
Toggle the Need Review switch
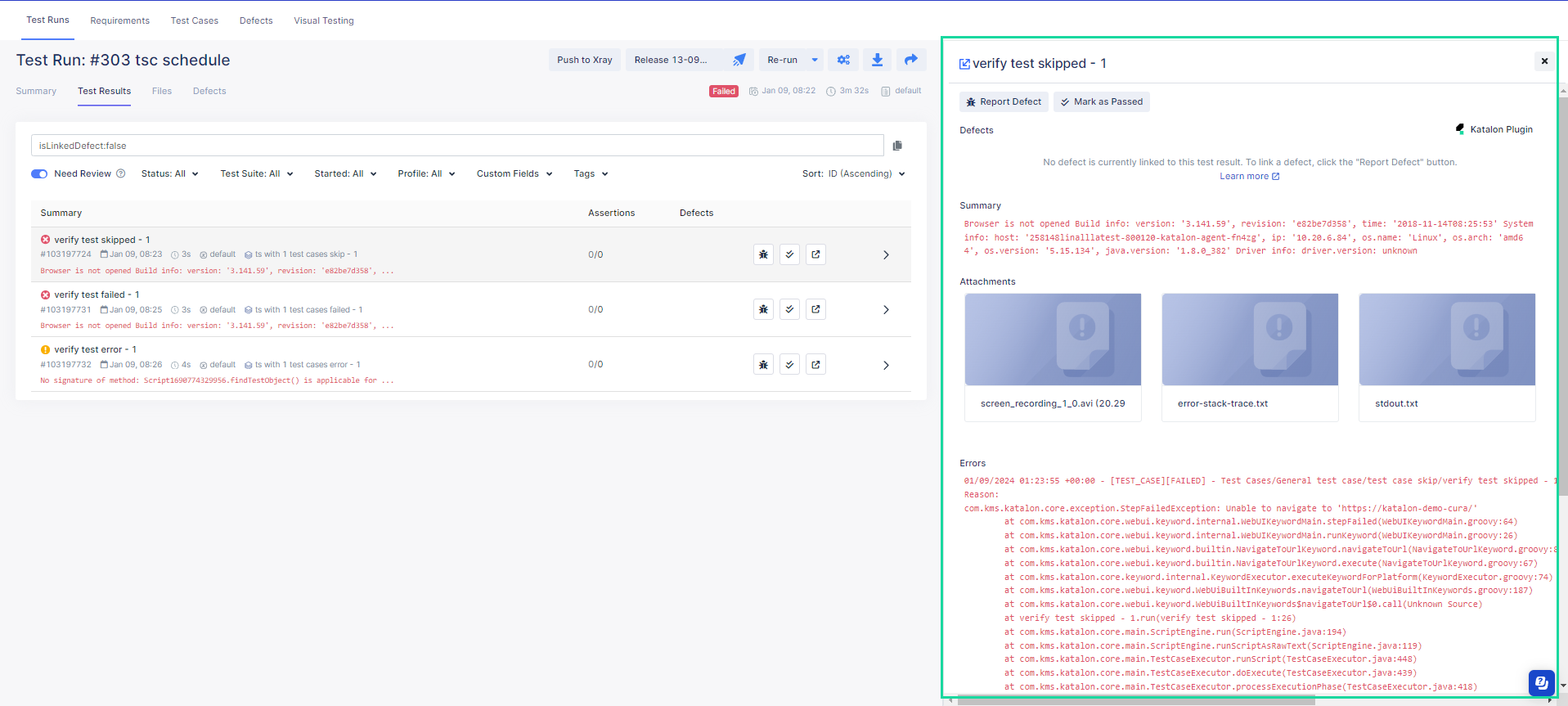coord(39,173)
